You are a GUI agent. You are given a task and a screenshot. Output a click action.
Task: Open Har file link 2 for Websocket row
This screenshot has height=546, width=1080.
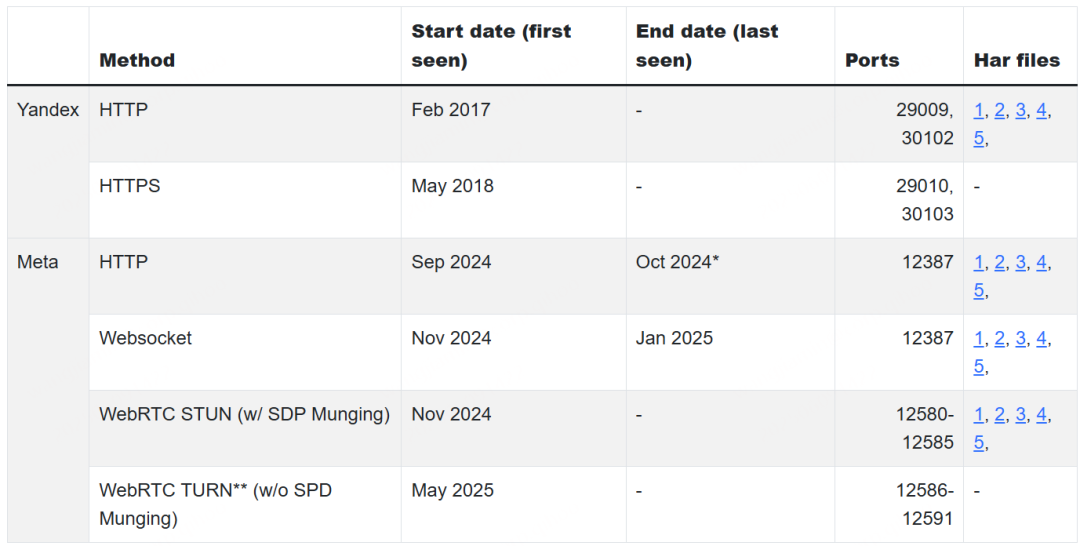(999, 339)
